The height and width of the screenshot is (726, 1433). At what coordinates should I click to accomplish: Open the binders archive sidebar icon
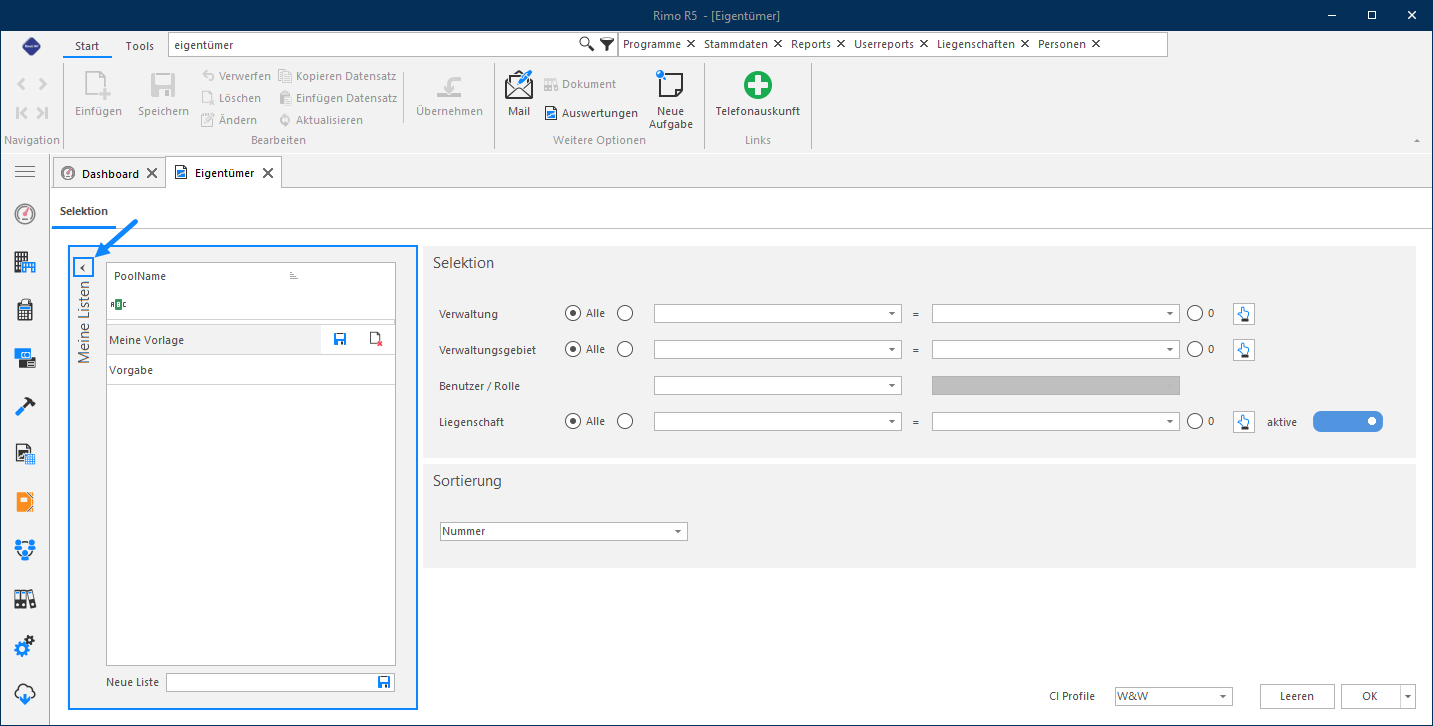point(25,598)
